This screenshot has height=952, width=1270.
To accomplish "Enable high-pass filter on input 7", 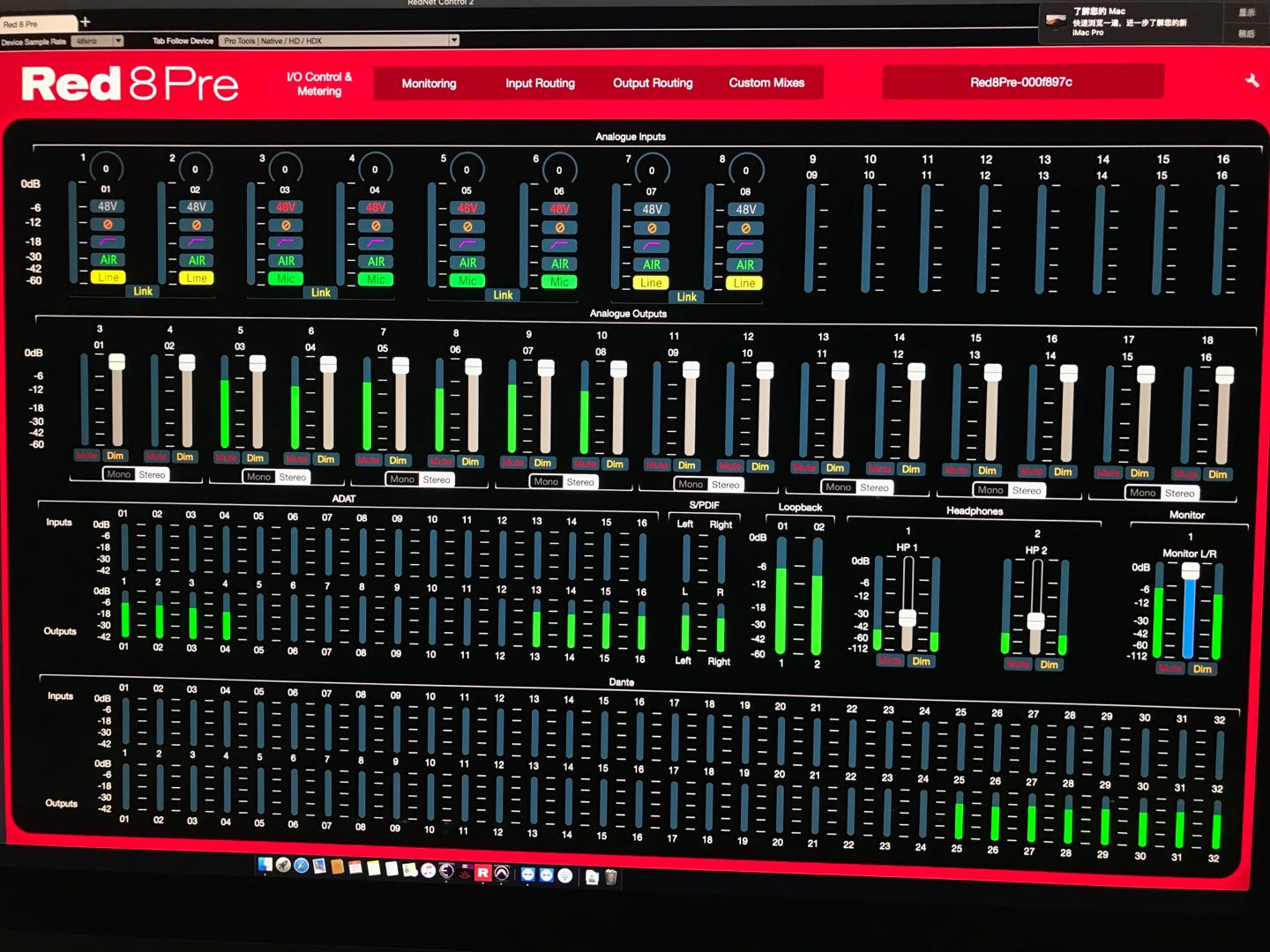I will (x=652, y=247).
